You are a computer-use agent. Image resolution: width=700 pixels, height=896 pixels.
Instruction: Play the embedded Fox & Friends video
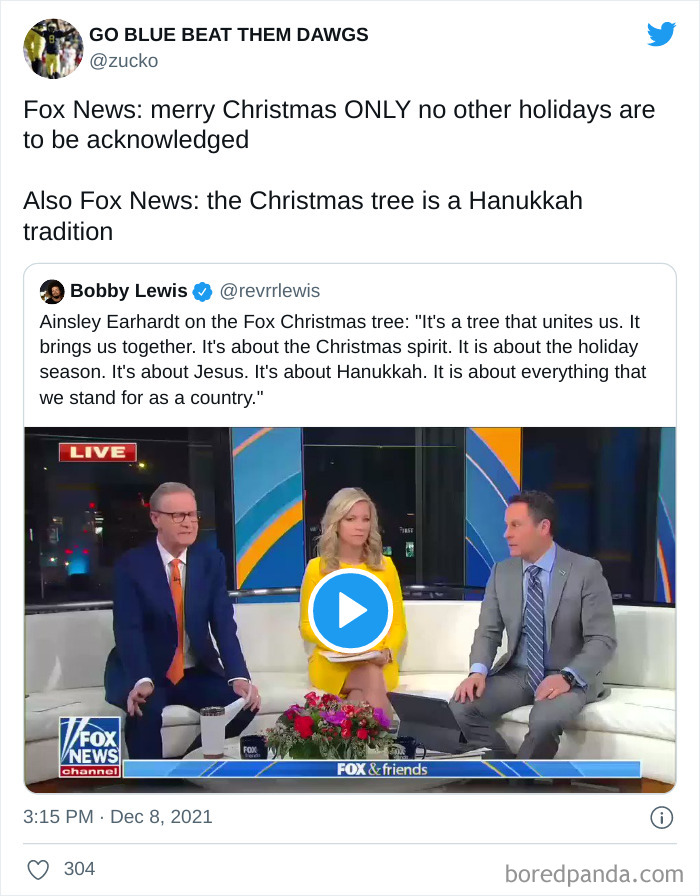click(x=350, y=610)
